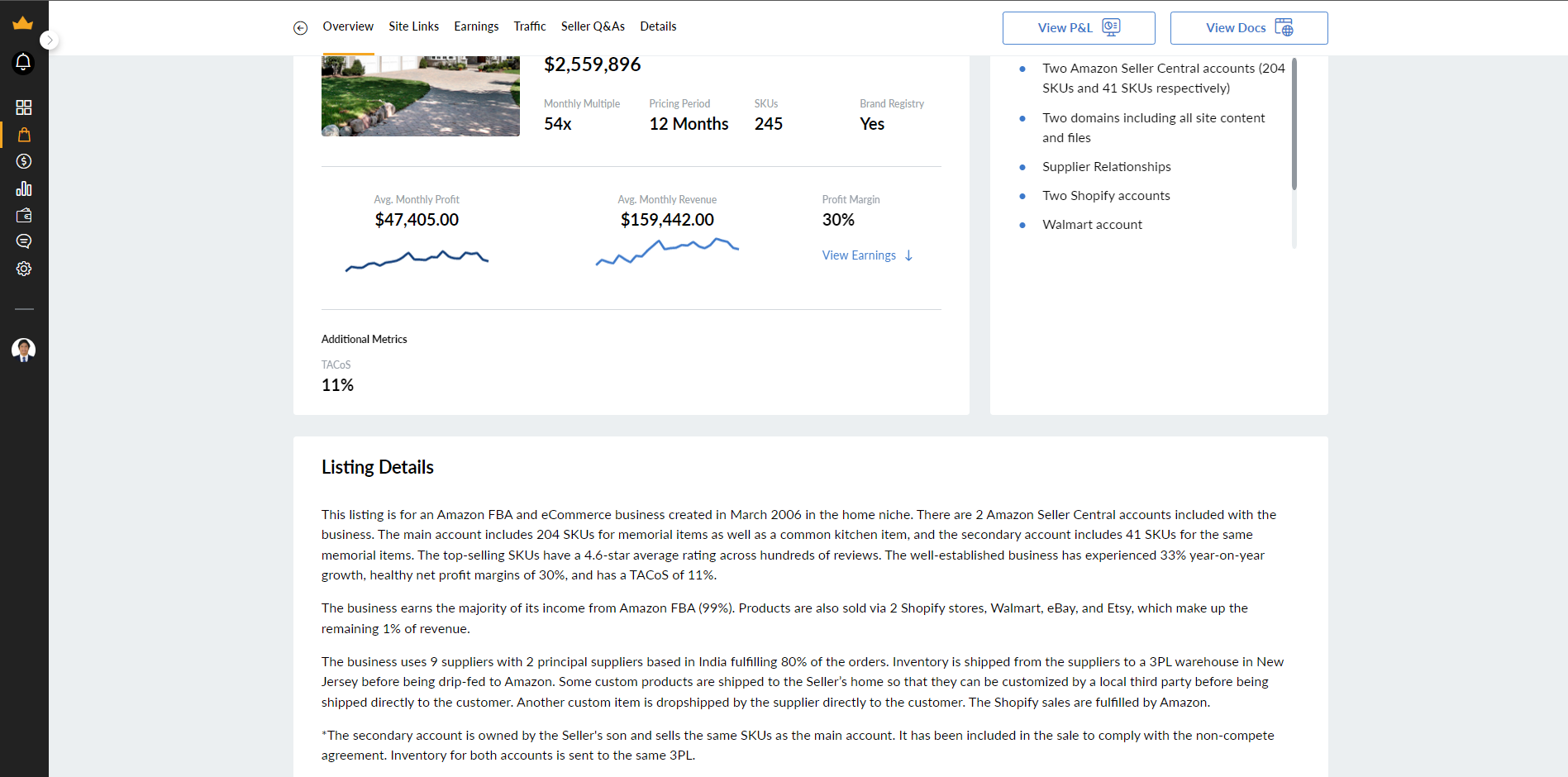Switch to the Traffic tab
1568x777 pixels.
pos(530,26)
